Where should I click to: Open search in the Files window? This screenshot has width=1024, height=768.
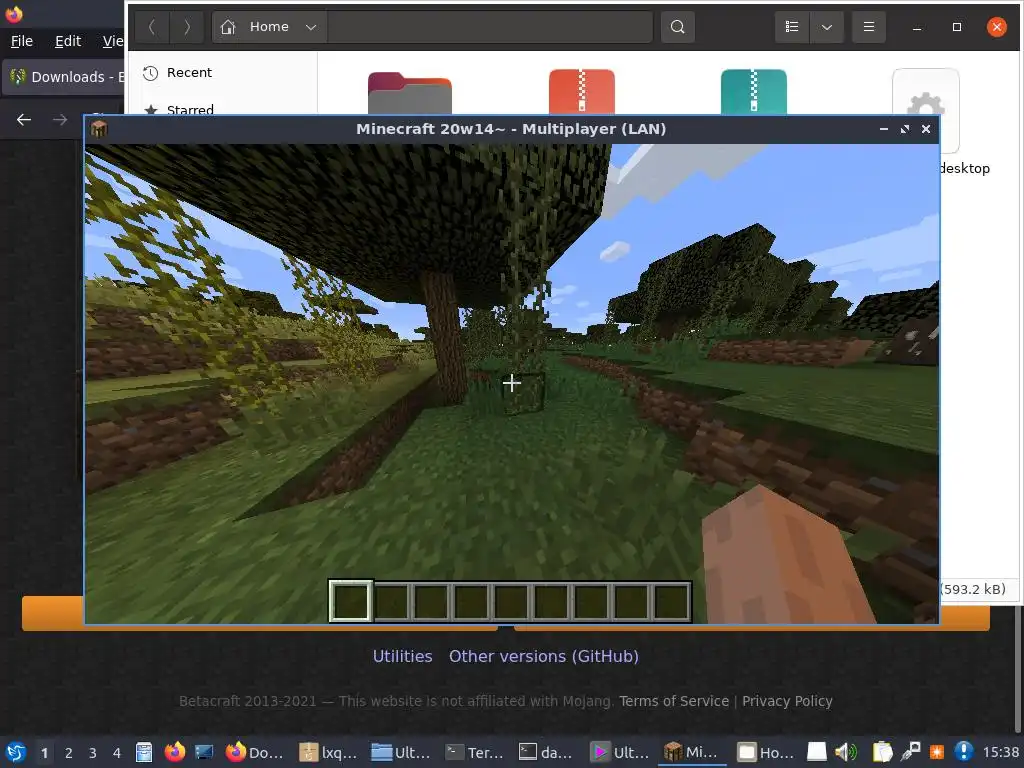tap(677, 27)
